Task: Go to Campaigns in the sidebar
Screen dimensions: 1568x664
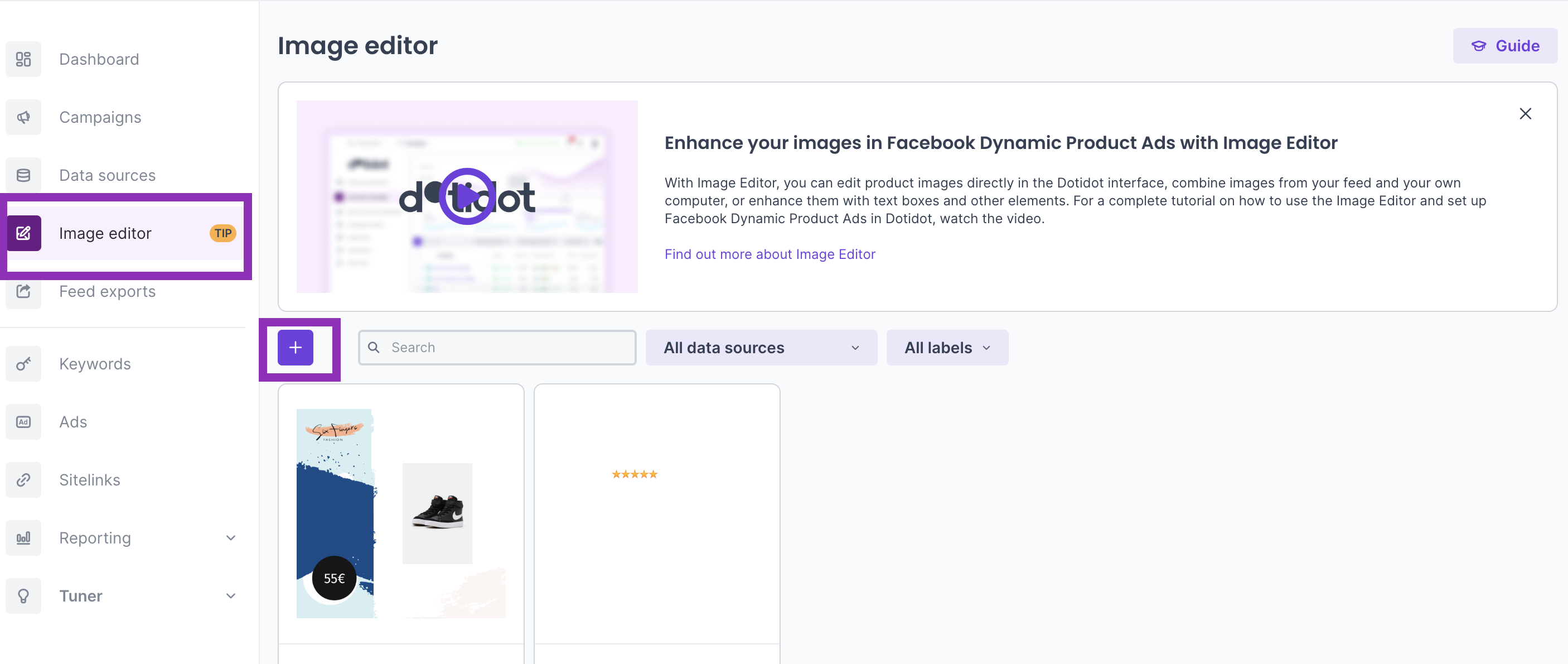Action: [100, 117]
